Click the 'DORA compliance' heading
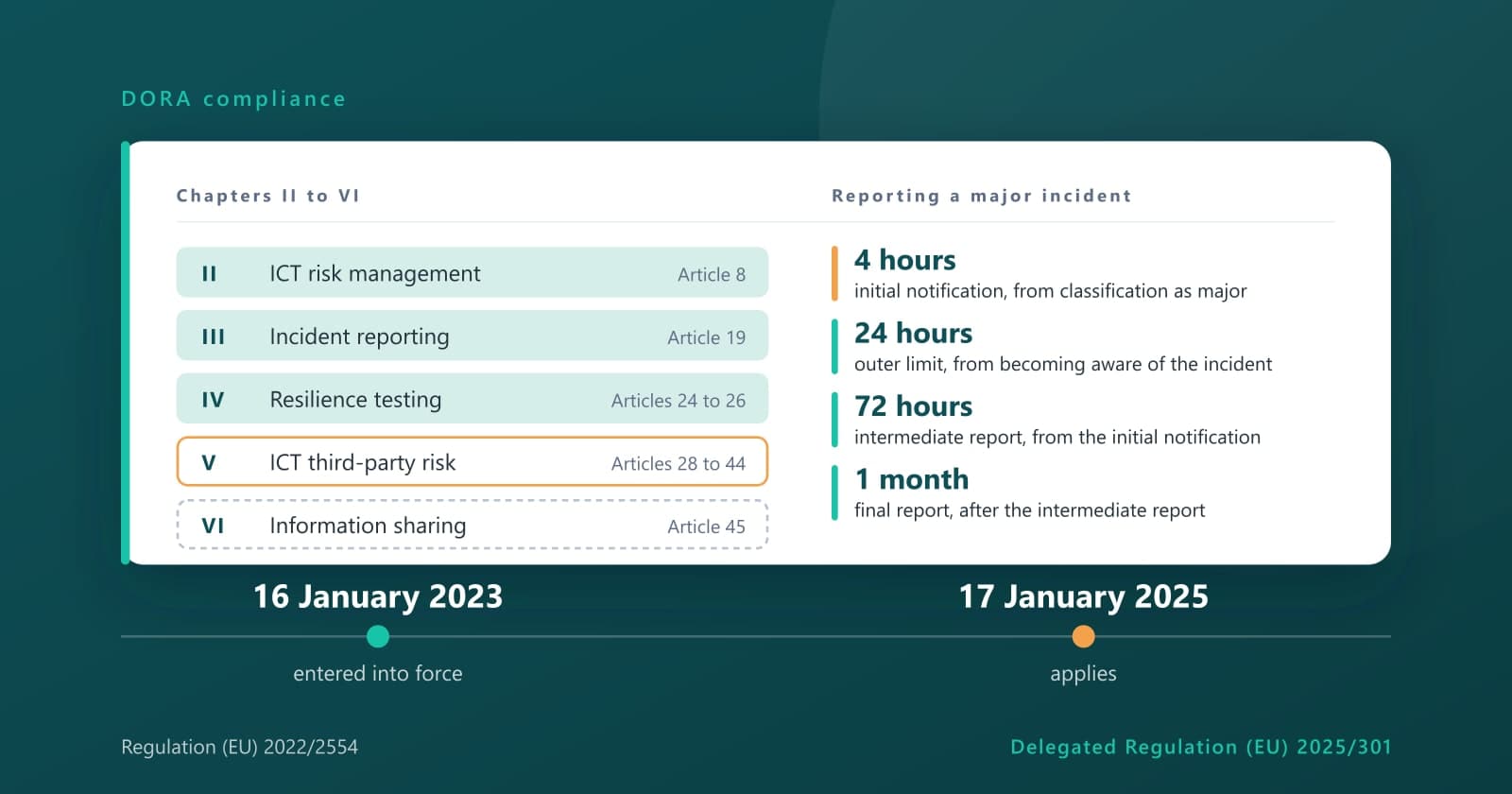Viewport: 1512px width, 794px height. (x=233, y=99)
